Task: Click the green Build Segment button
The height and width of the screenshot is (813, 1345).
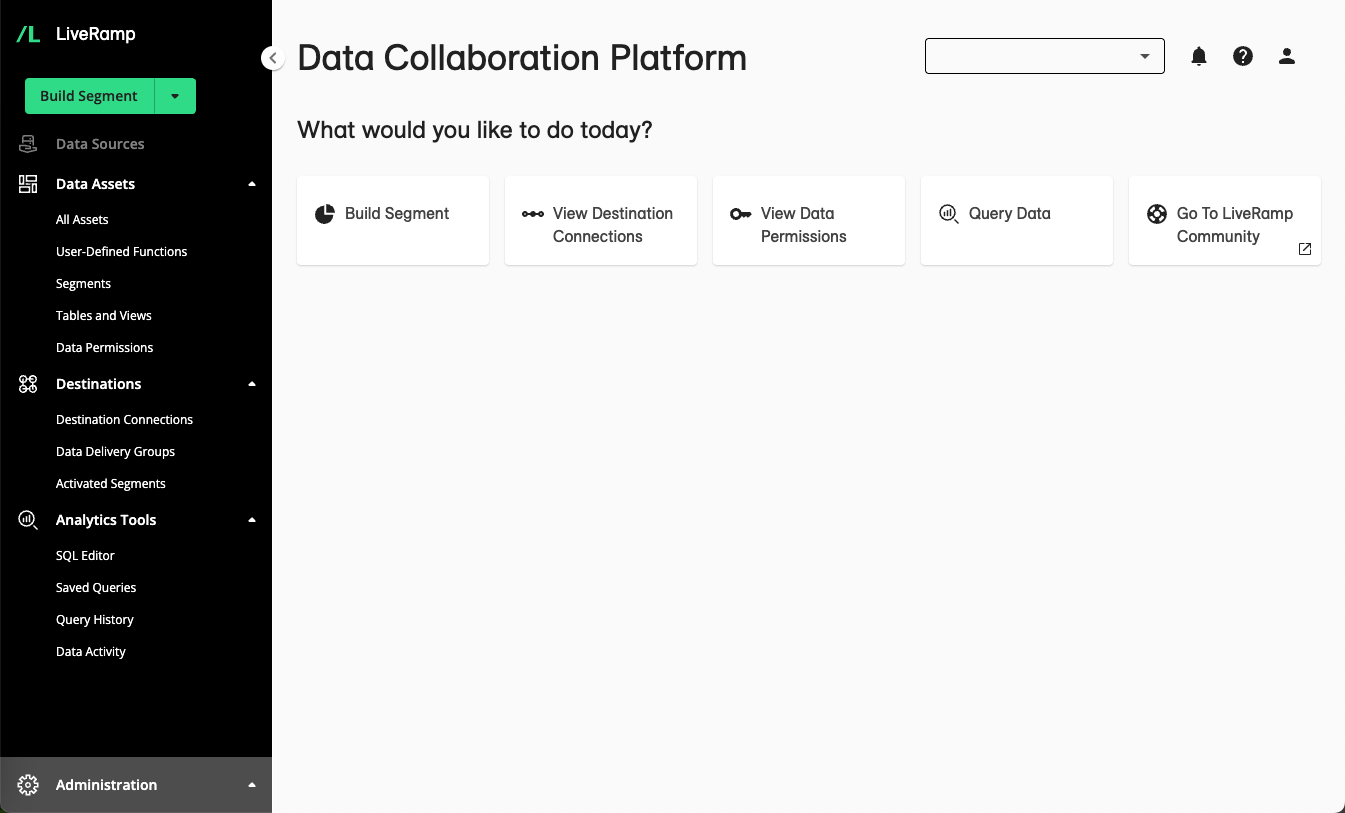Action: click(89, 96)
